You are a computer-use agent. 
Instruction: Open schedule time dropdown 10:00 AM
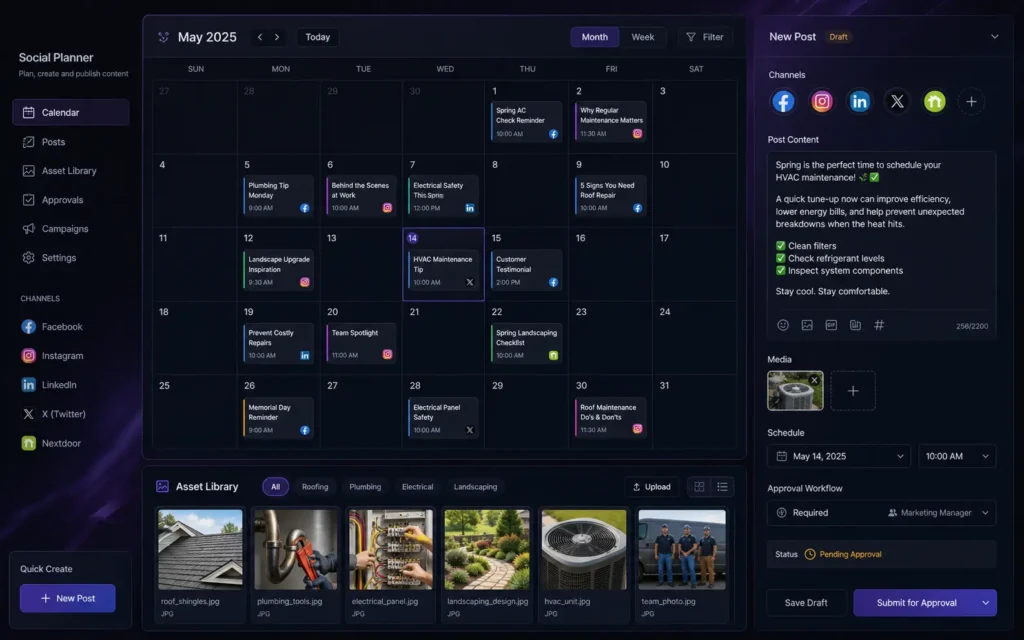[957, 456]
